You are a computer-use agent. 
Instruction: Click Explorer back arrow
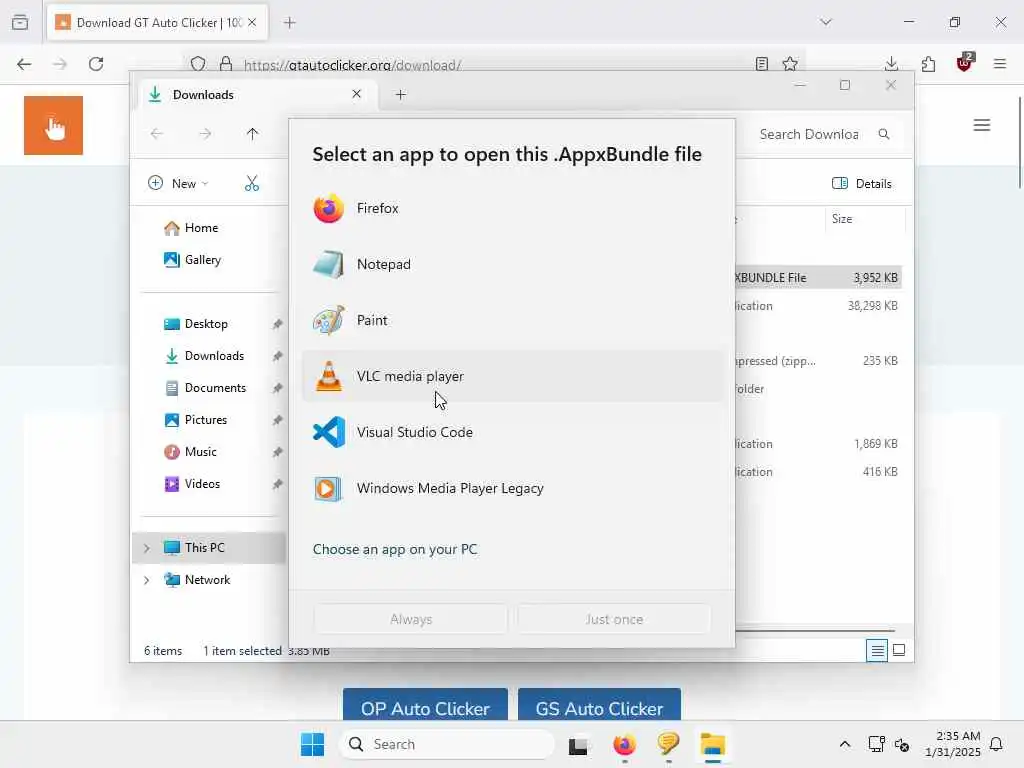(157, 134)
